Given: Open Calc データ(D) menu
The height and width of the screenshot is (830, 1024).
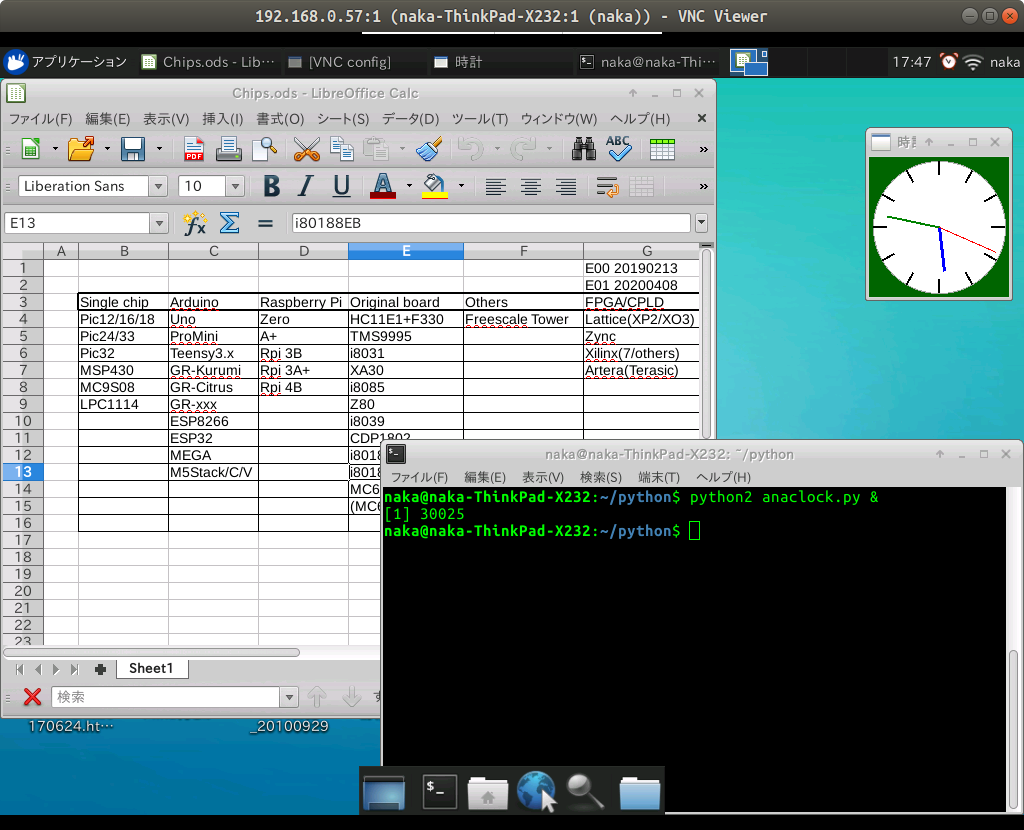Looking at the screenshot, I should coord(411,119).
